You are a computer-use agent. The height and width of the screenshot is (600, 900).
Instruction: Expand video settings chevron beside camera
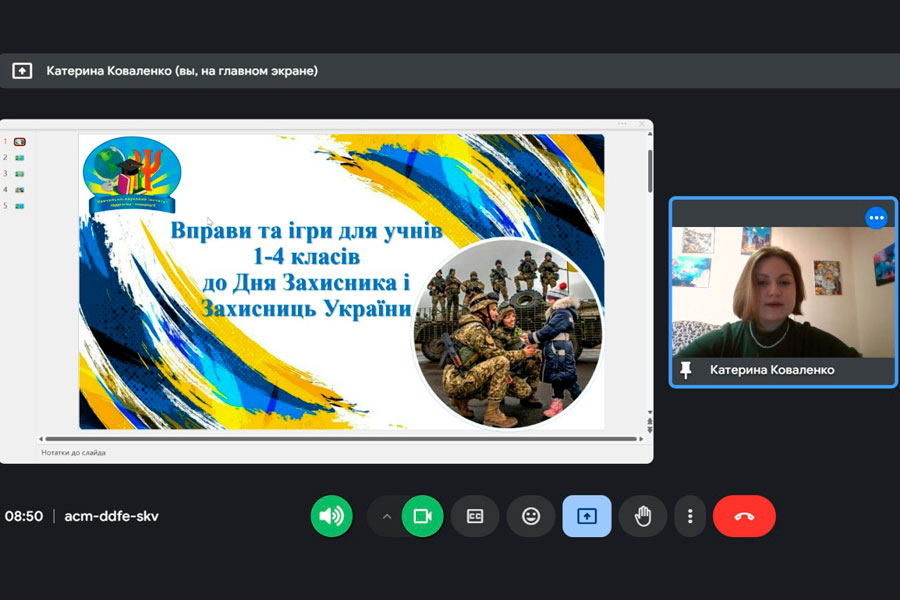386,516
